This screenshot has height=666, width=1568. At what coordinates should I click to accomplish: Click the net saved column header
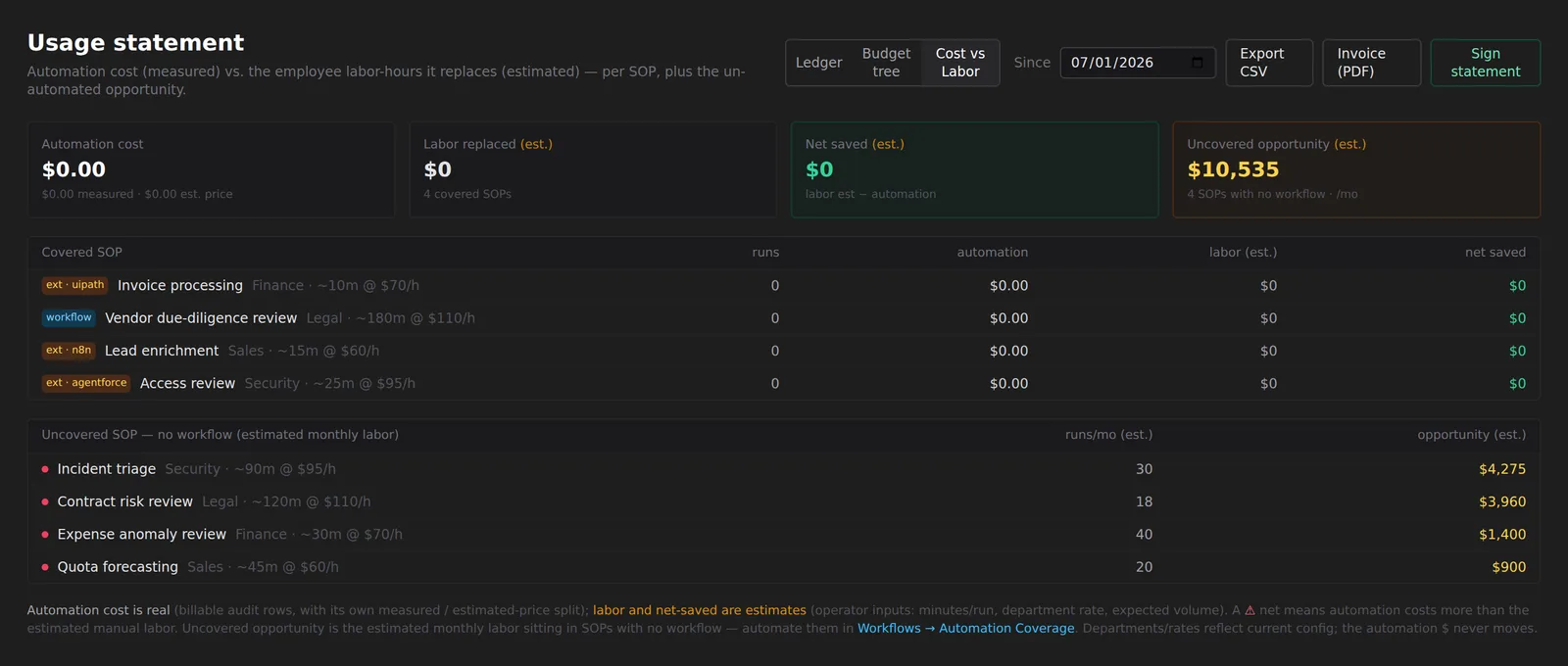1495,253
